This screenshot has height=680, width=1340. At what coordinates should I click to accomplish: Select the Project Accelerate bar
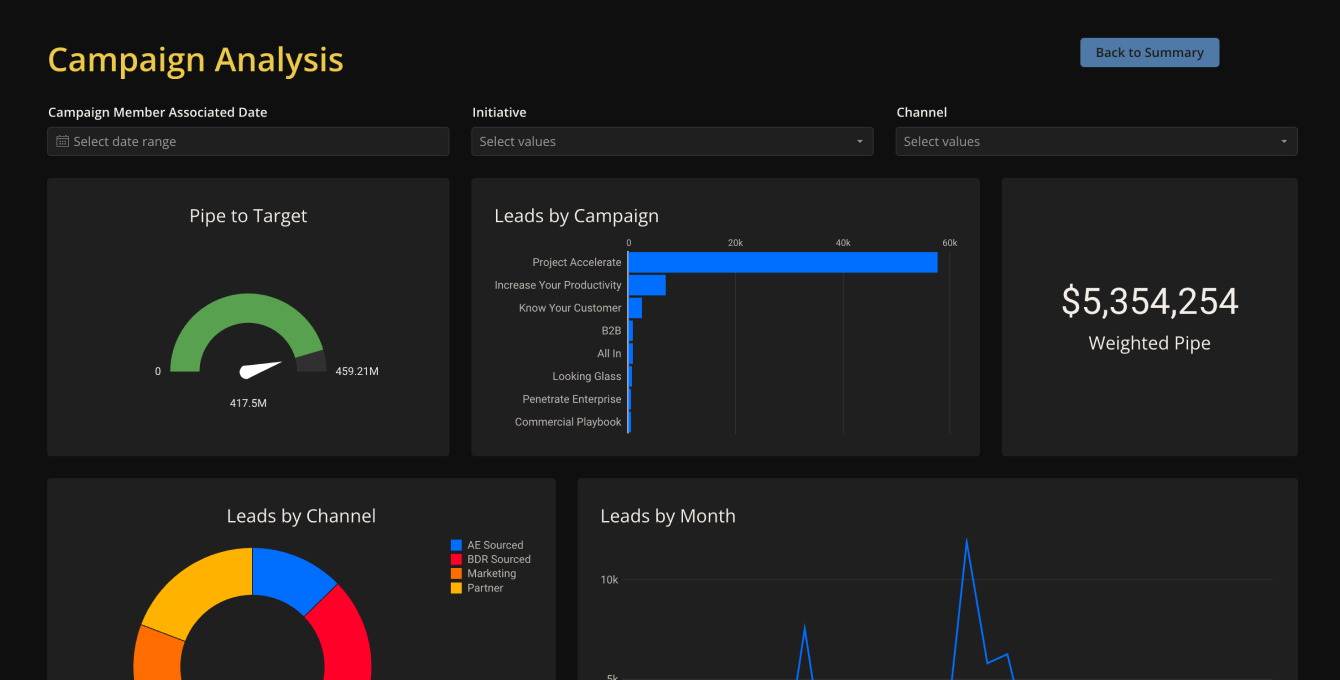click(783, 262)
